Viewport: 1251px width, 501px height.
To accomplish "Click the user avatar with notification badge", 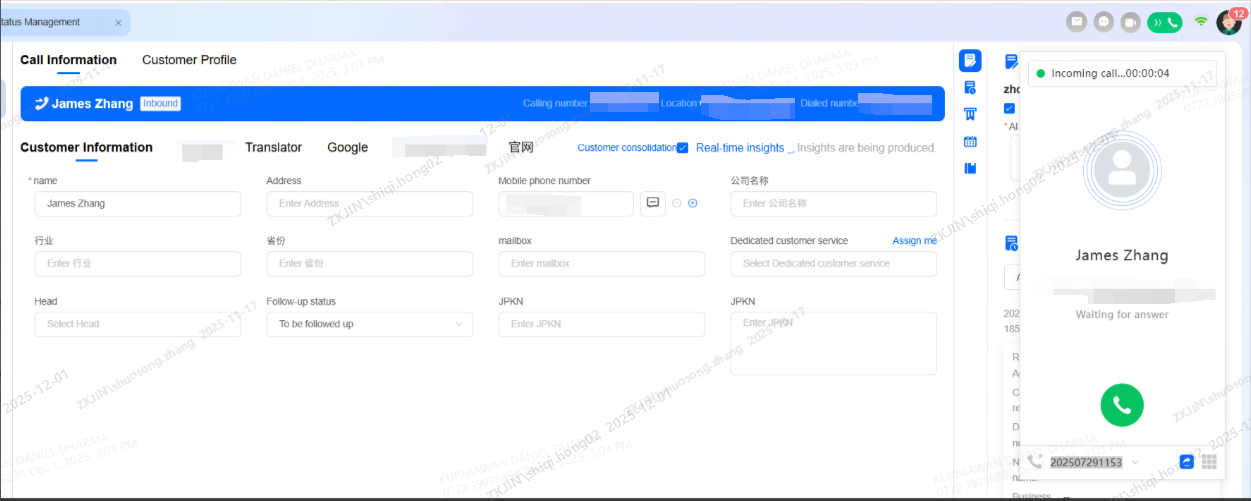I will (1228, 21).
